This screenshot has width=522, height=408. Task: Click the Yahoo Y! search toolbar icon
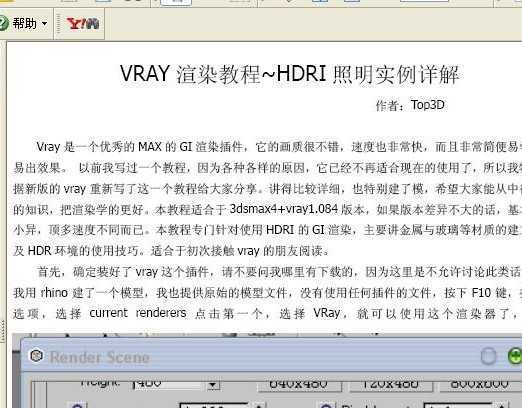83,24
